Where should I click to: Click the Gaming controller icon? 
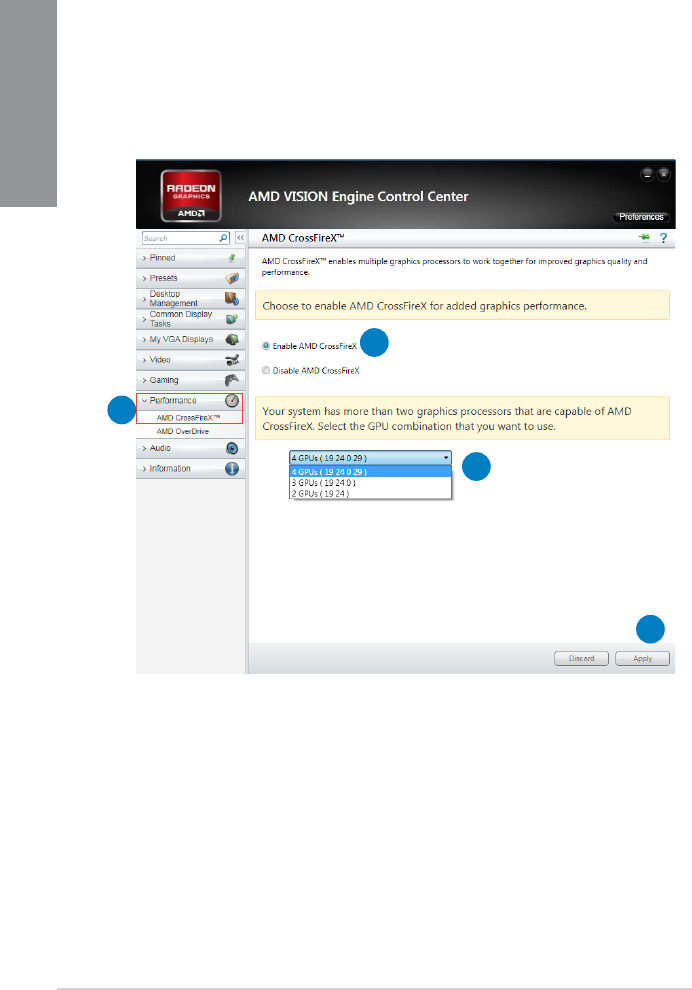coord(232,380)
